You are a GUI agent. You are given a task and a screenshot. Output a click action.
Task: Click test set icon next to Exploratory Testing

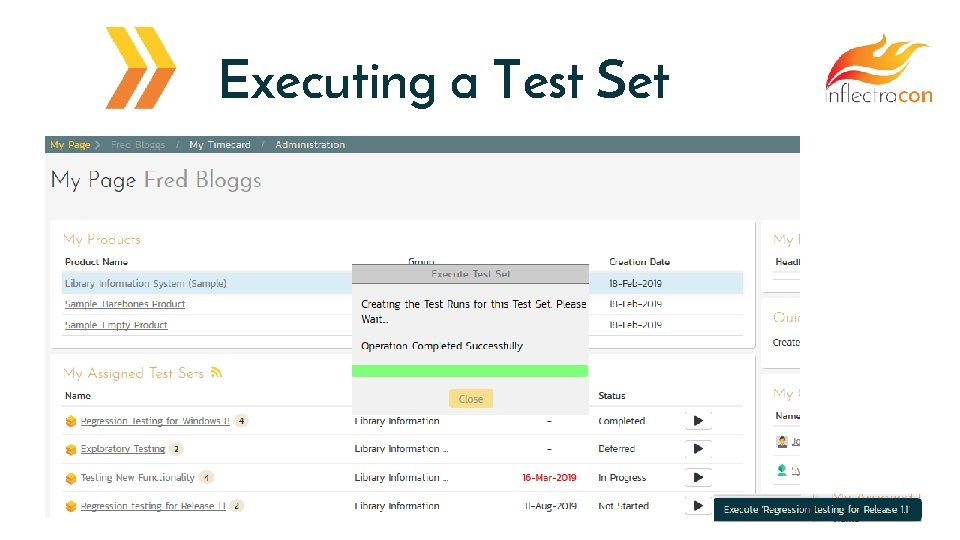point(71,450)
